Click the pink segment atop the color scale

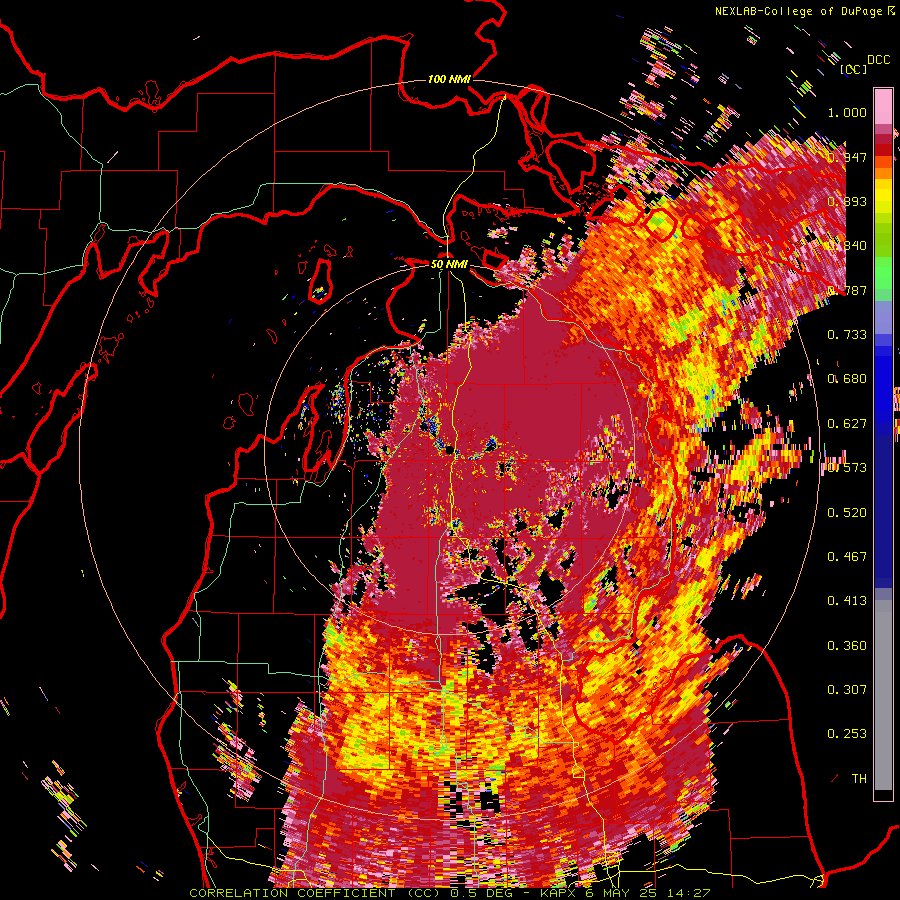[883, 107]
